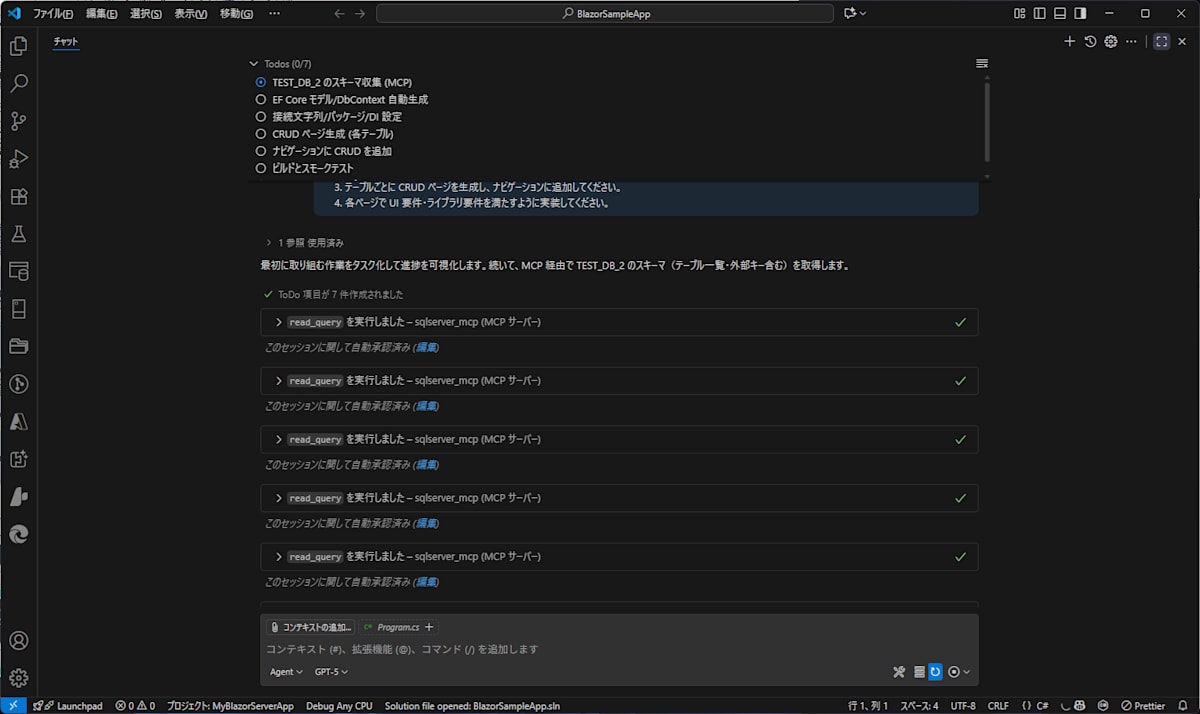1200x714 pixels.
Task: Go forward with navigation arrow
Action: [360, 13]
